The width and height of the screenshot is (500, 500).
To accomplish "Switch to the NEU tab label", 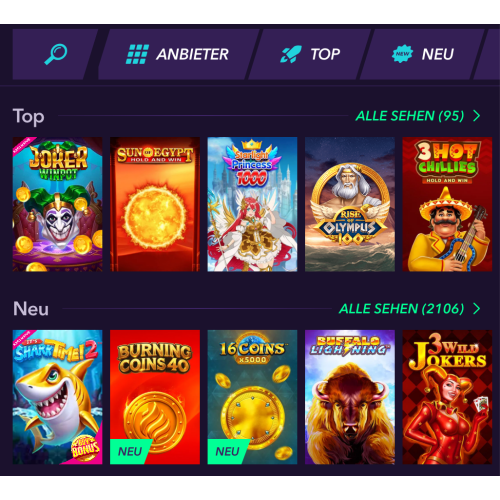I will click(x=438, y=54).
